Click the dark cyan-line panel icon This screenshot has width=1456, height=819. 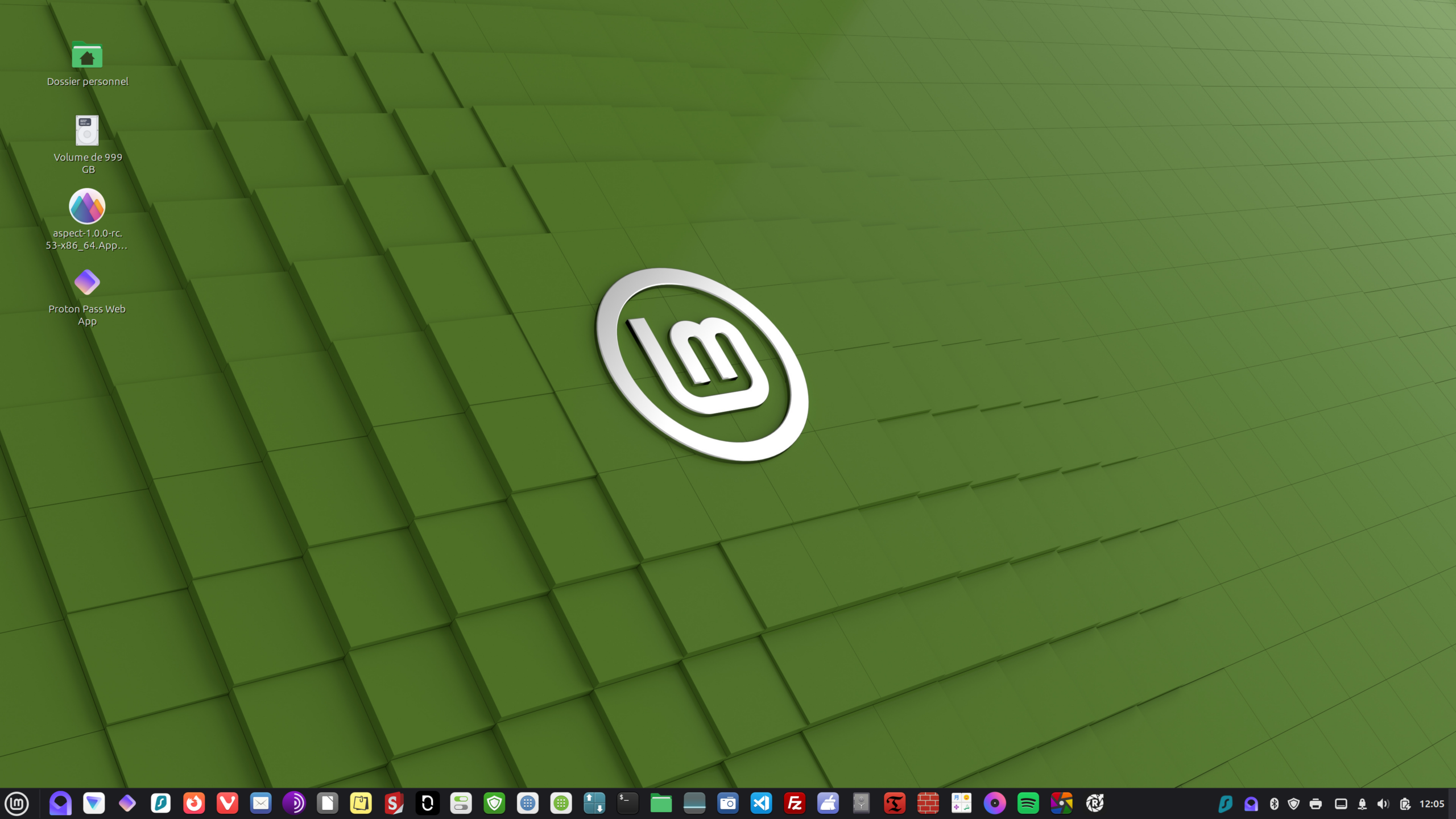tap(694, 804)
